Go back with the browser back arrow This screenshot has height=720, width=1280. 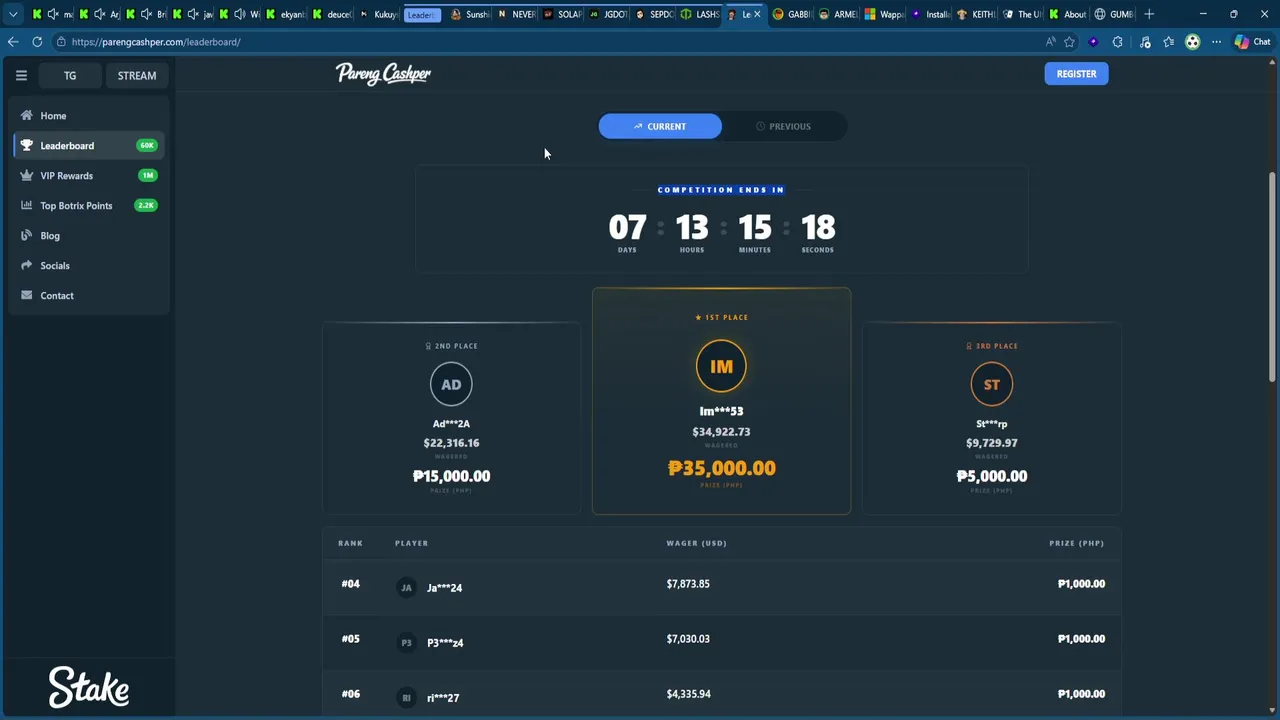[x=13, y=42]
